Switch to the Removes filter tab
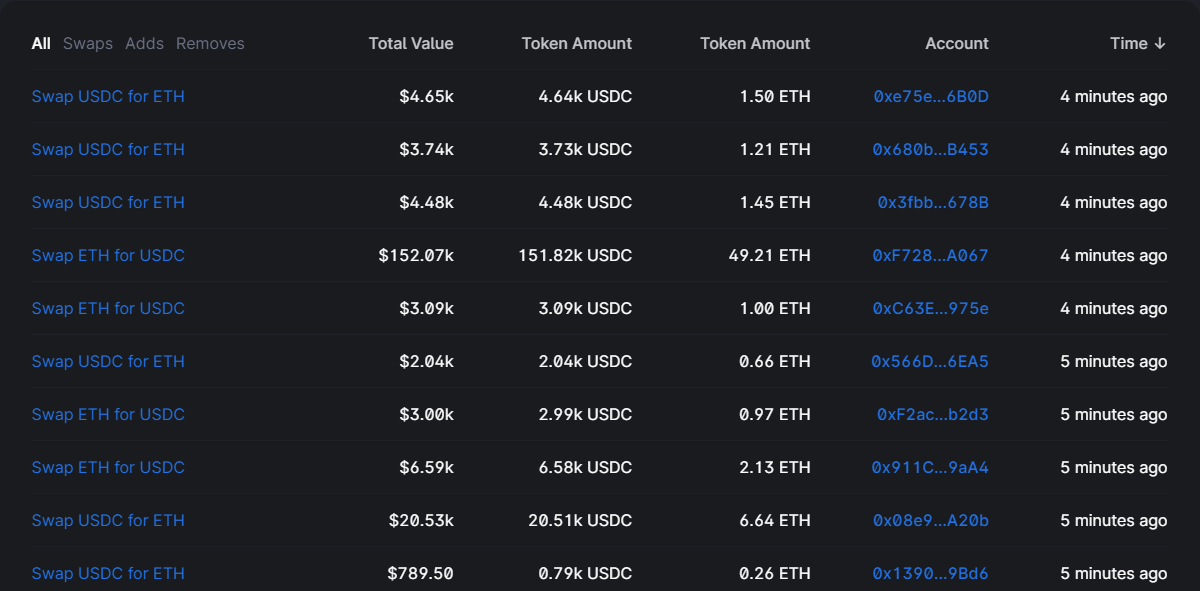 pyautogui.click(x=210, y=43)
